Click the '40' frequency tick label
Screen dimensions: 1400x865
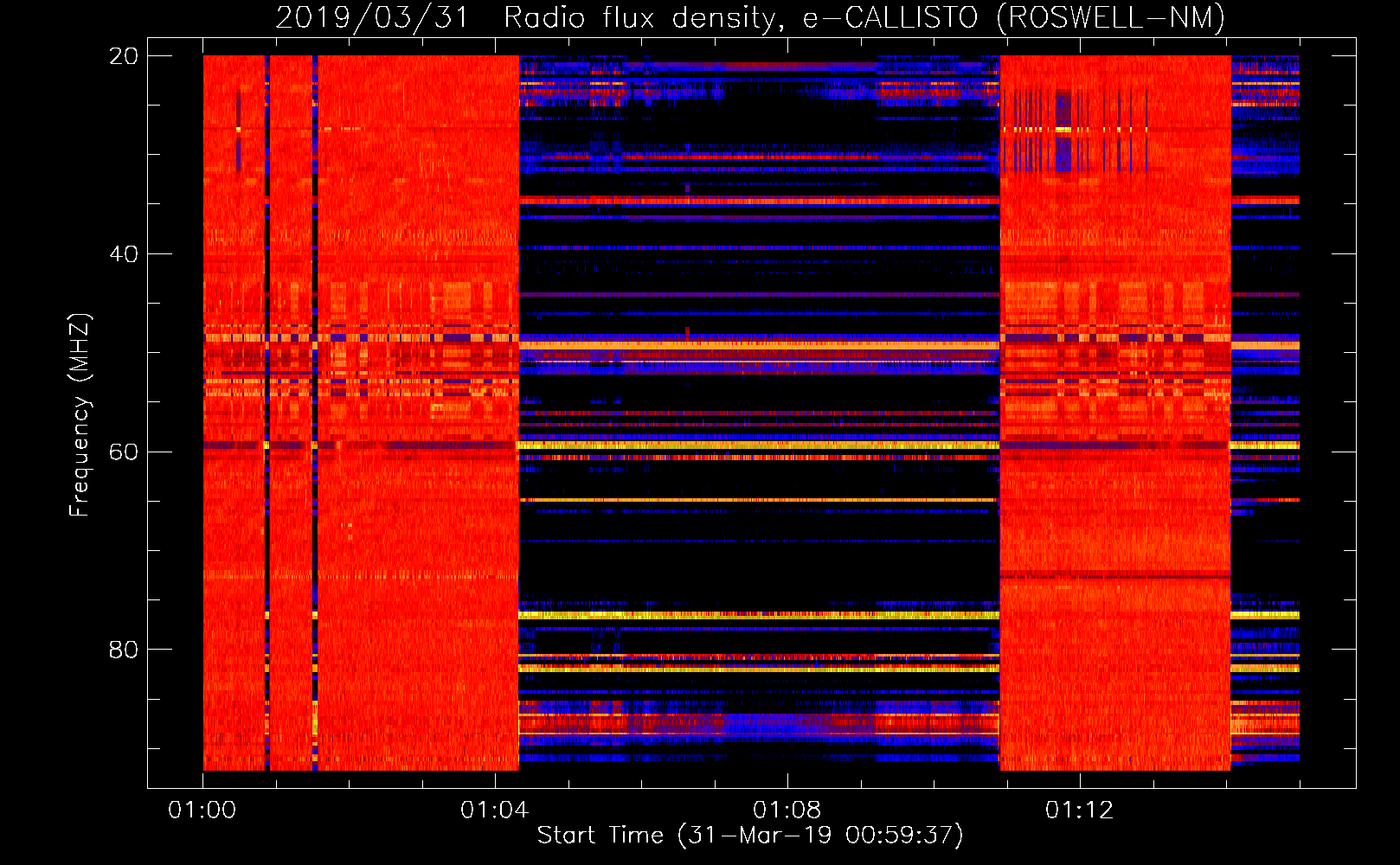tap(123, 254)
